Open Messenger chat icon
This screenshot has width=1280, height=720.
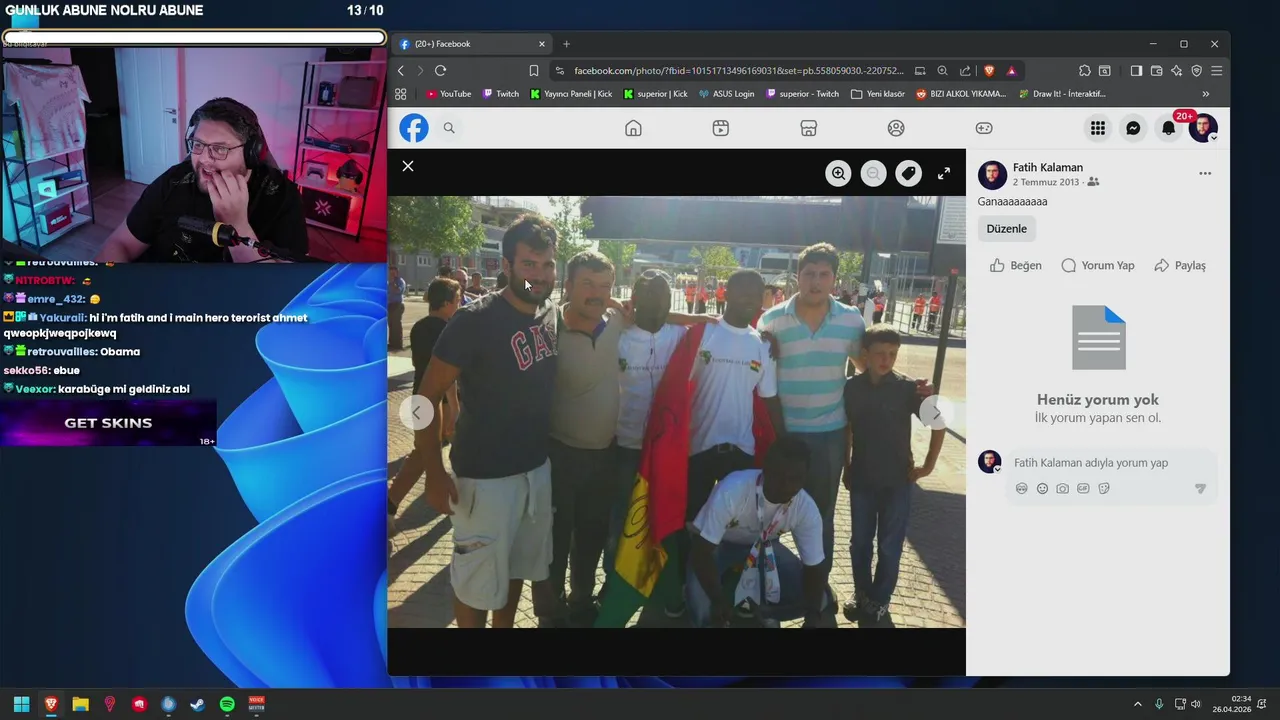click(x=1133, y=128)
